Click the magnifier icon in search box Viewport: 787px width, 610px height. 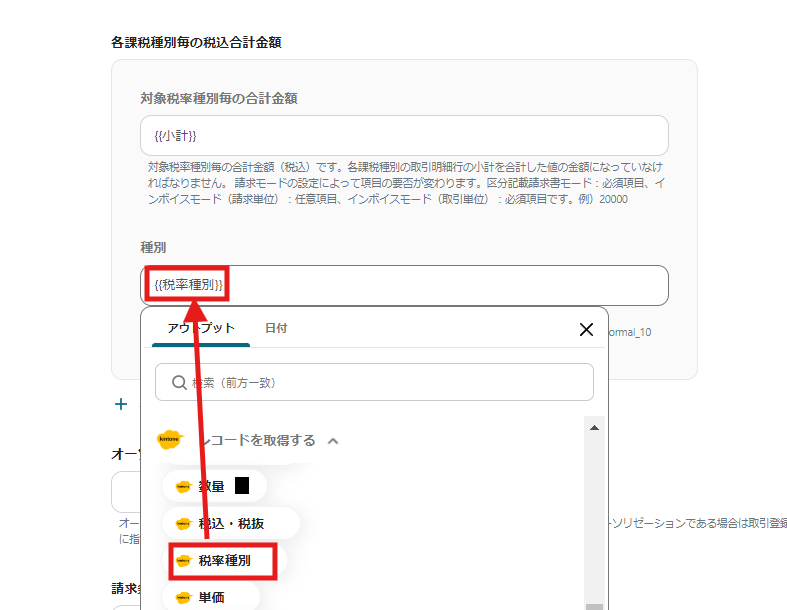click(x=179, y=383)
